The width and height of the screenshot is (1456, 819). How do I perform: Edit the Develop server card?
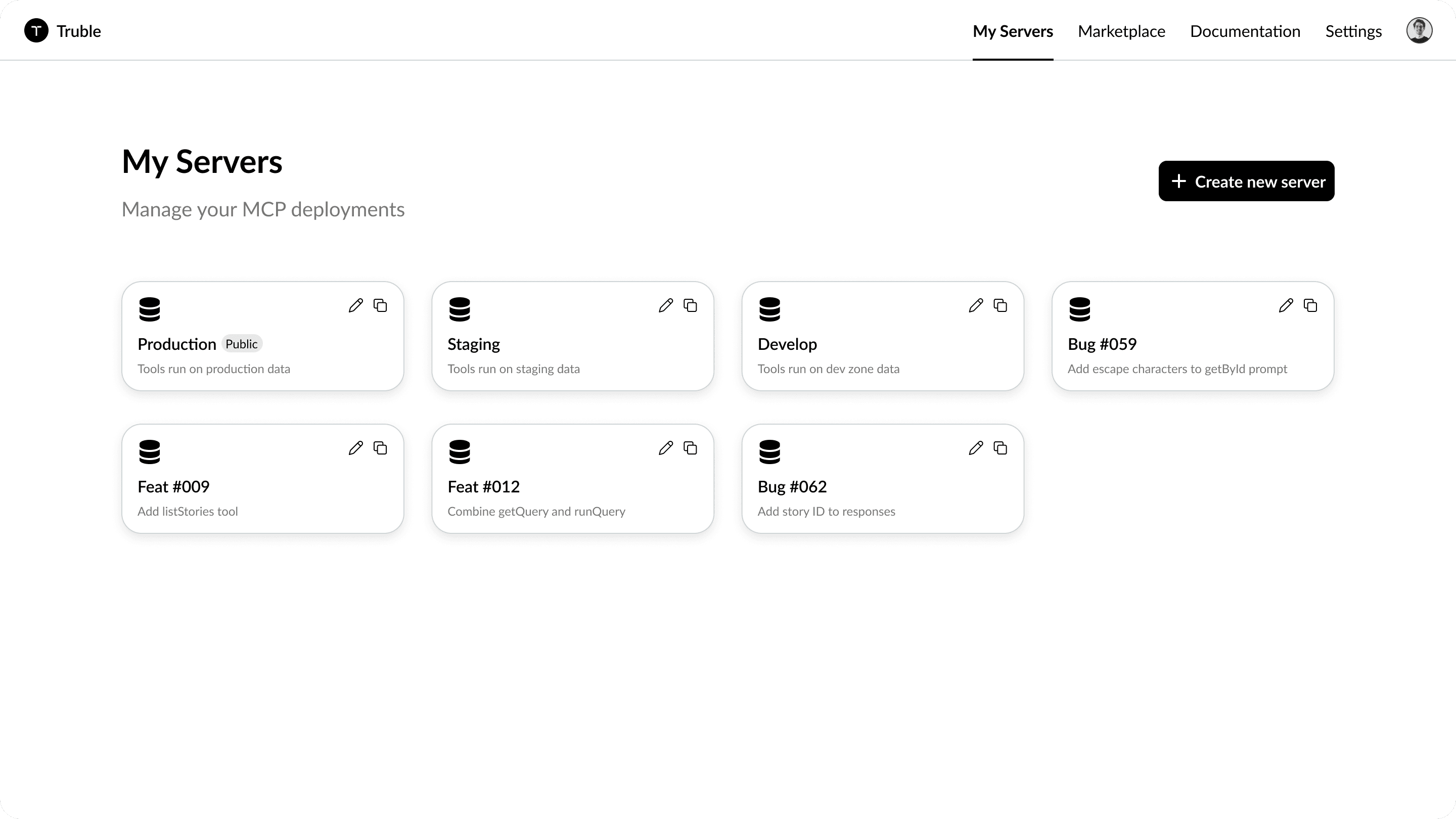coord(976,306)
